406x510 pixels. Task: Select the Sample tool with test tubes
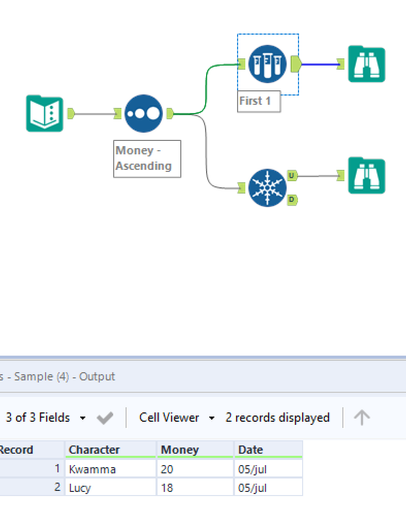(267, 64)
